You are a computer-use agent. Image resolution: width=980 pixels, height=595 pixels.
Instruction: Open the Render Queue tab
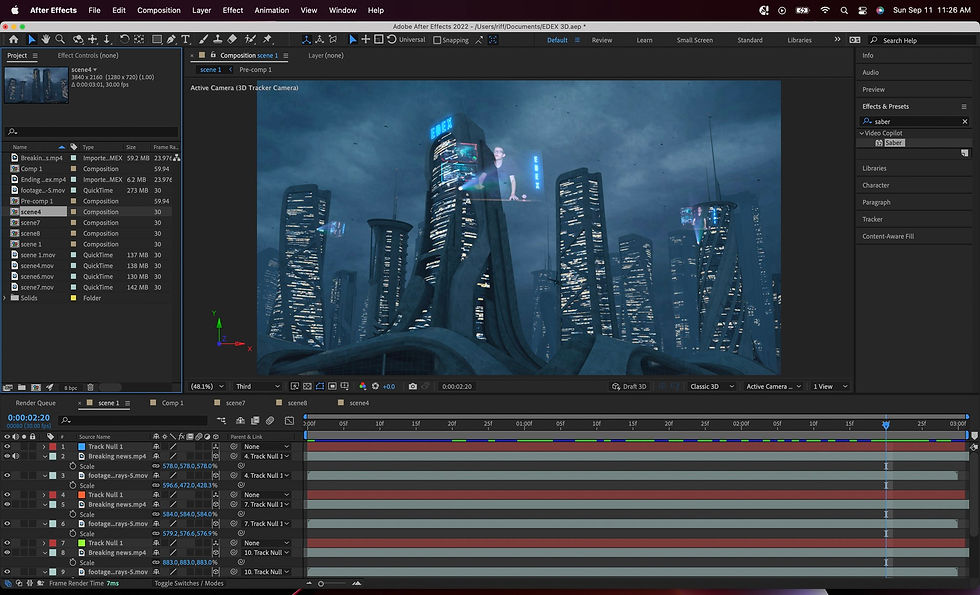coord(36,403)
